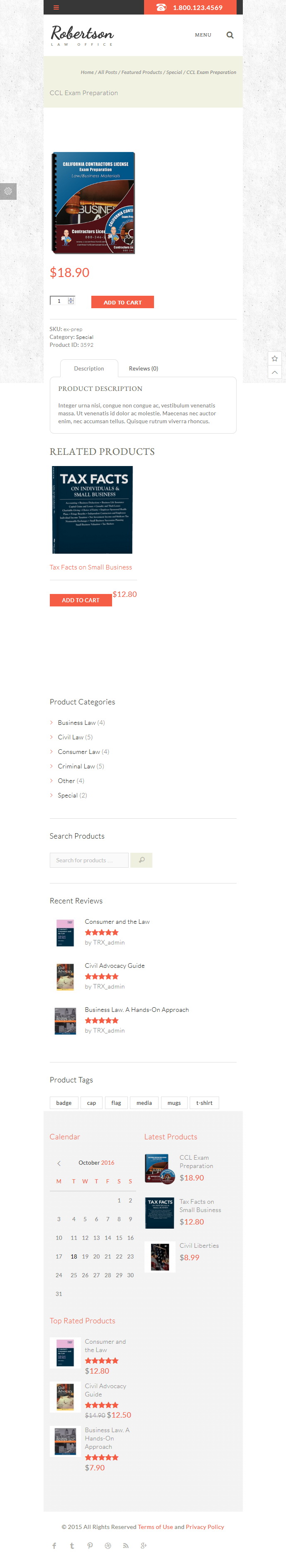The height and width of the screenshot is (1568, 286).
Task: Open the hamburger menu icon in top bar
Action: click(56, 7)
